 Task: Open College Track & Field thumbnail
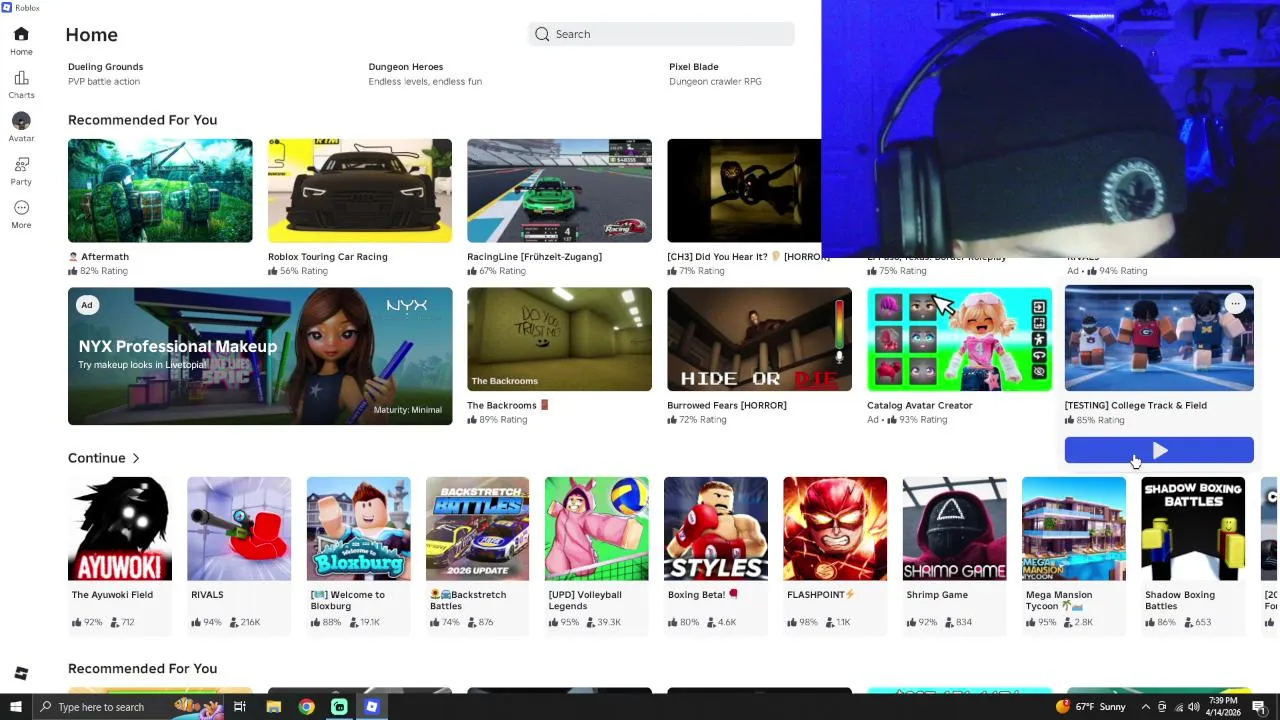1159,338
